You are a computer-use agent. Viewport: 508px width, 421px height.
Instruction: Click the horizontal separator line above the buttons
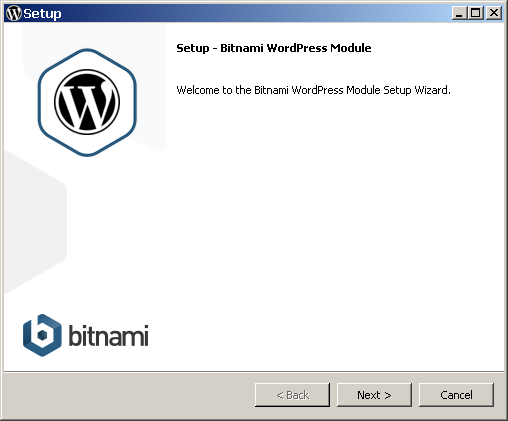click(254, 371)
